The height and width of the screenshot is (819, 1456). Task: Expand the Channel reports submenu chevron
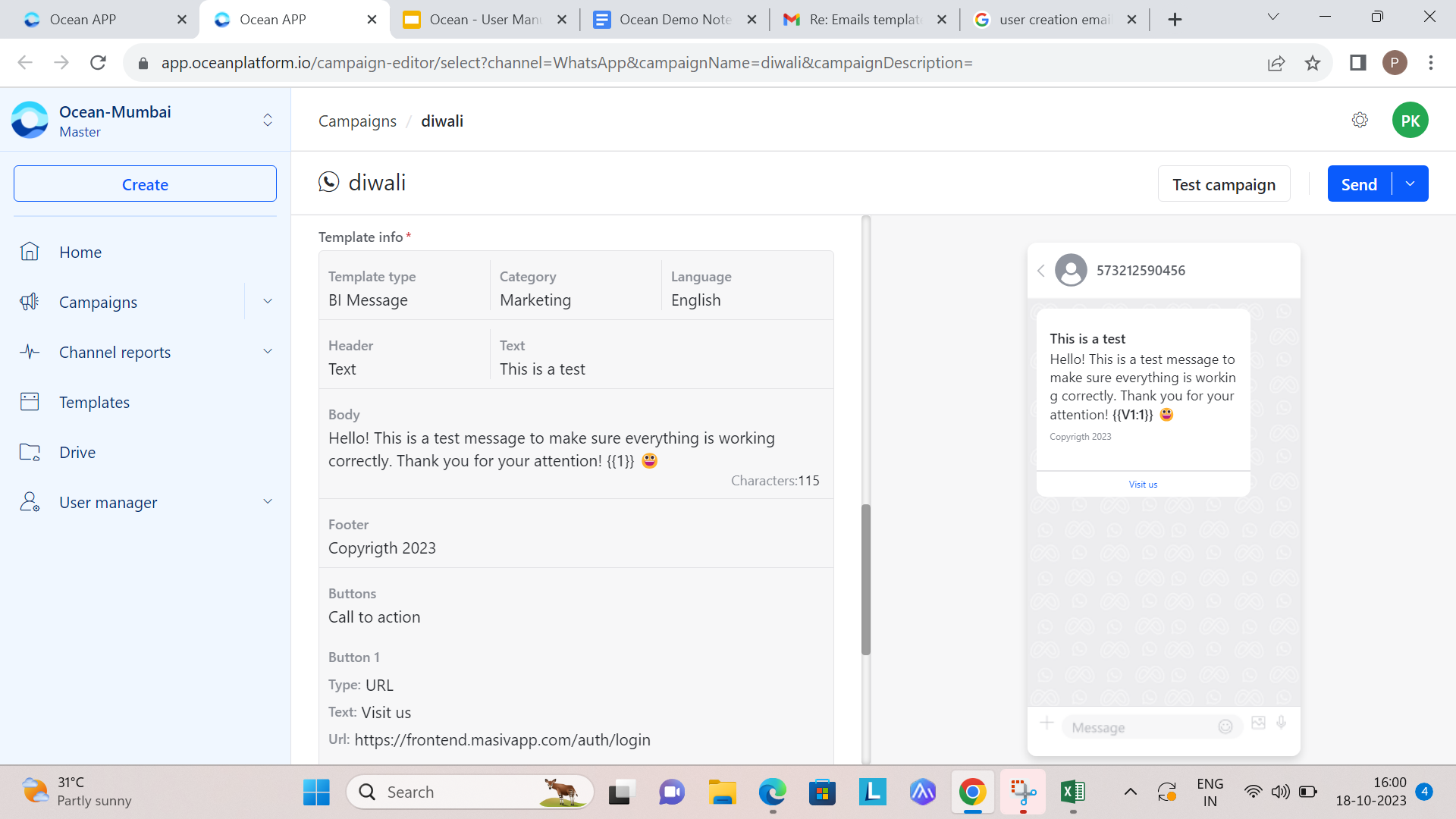tap(268, 351)
